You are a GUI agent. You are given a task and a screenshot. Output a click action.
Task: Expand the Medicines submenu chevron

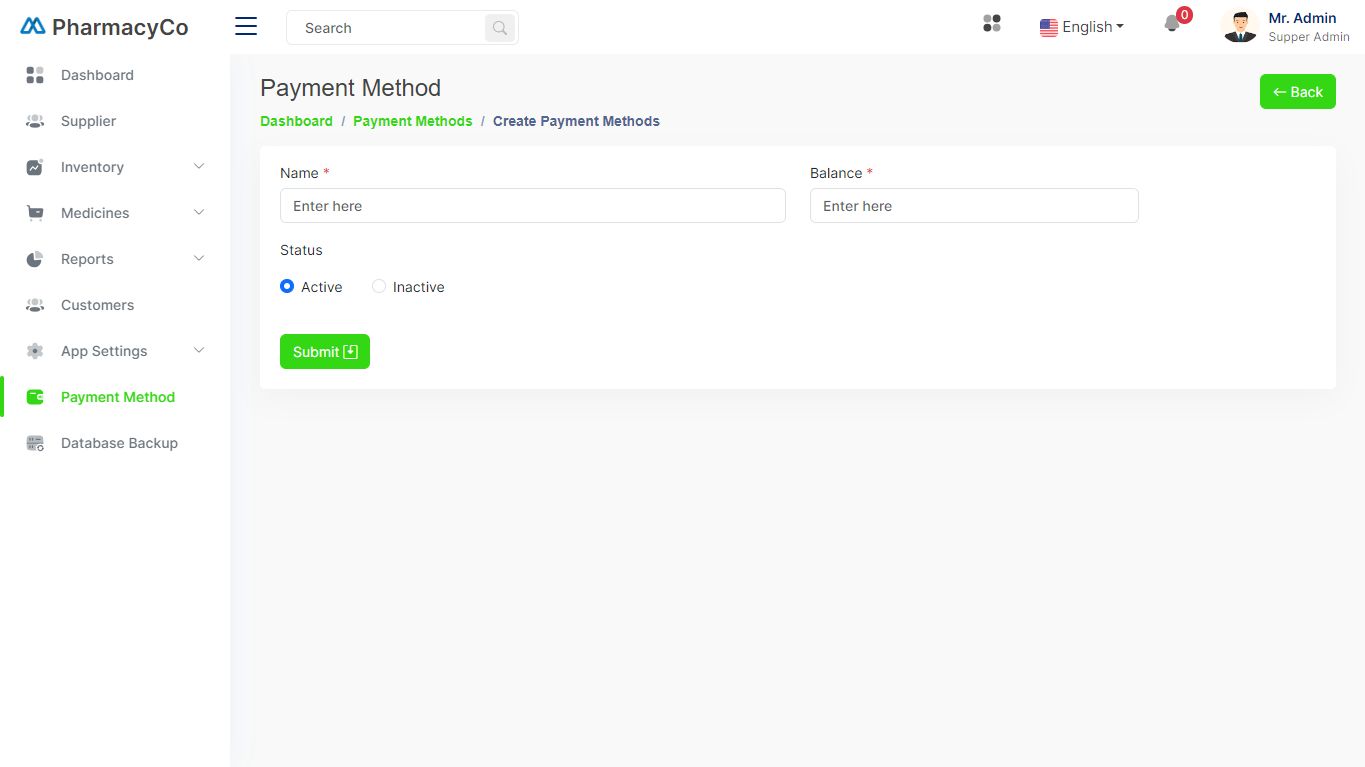coord(199,212)
